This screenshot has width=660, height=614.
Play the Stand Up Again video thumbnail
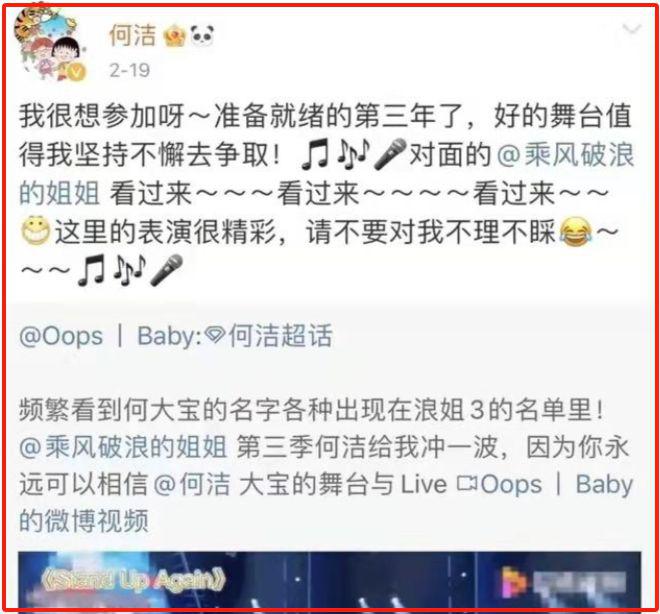pyautogui.click(x=330, y=580)
